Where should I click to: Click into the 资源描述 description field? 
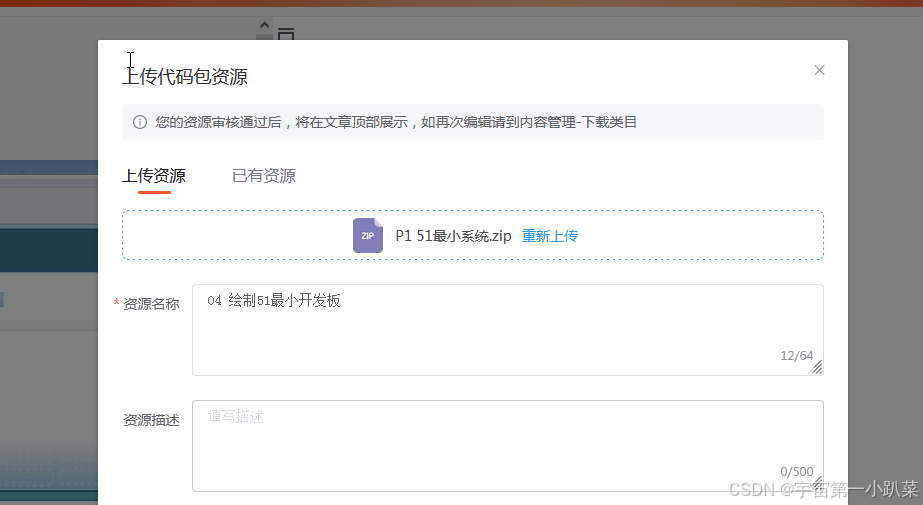click(507, 446)
